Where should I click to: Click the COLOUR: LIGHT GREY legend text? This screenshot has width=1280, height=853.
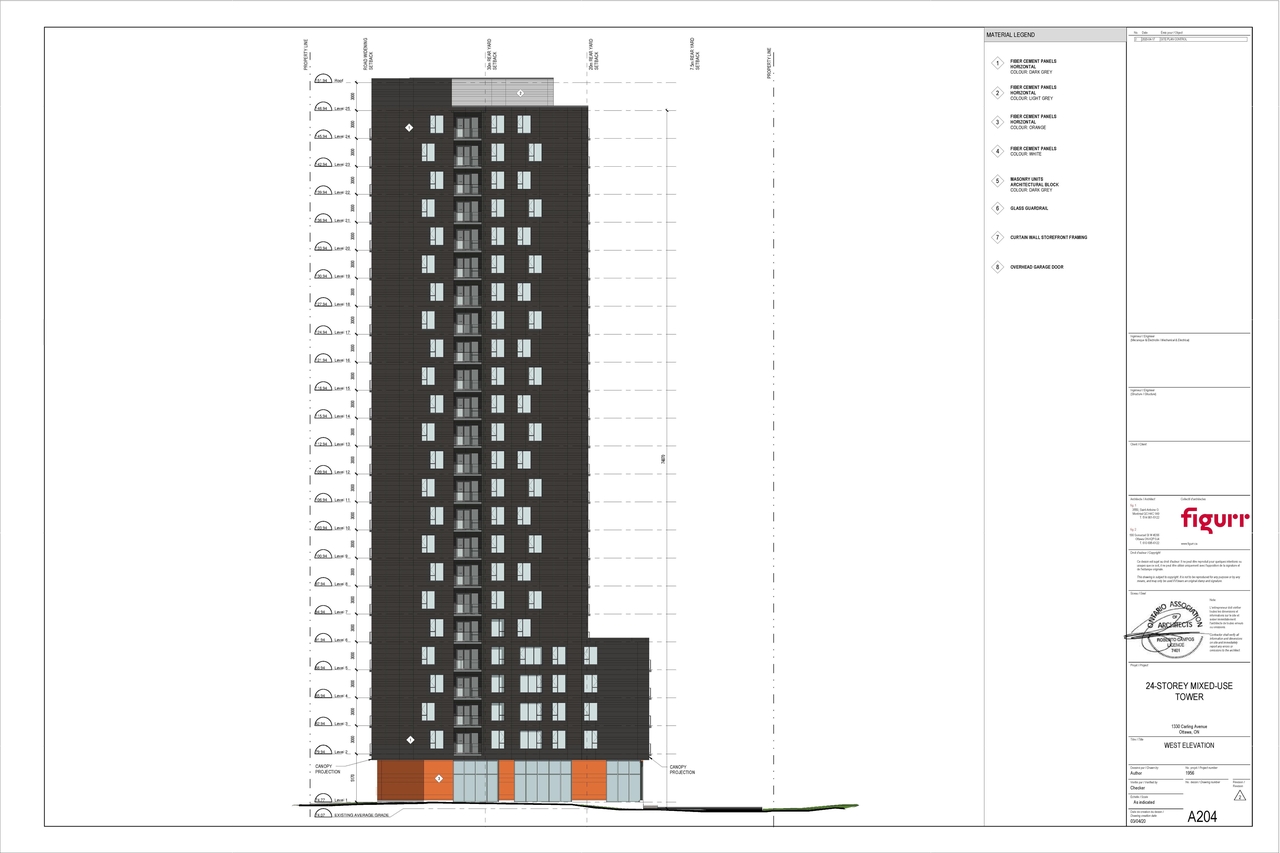[x=1031, y=99]
